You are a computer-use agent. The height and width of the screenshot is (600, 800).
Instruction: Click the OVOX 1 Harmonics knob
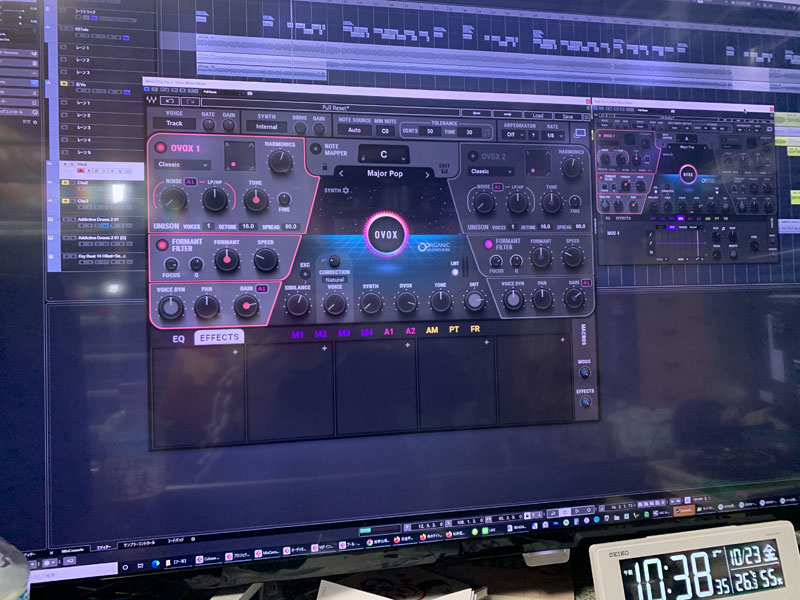coord(280,161)
